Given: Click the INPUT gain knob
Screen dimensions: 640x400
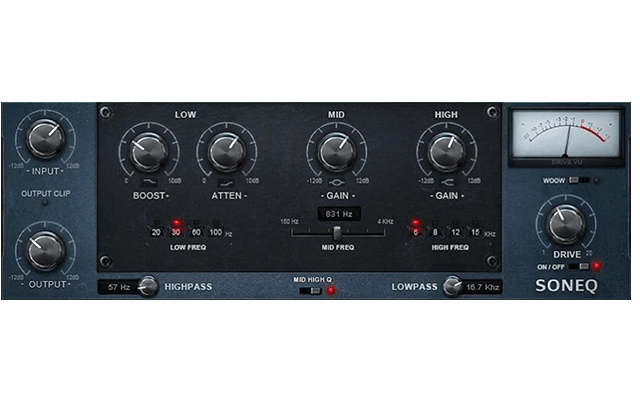Looking at the screenshot, I should click(x=45, y=138).
